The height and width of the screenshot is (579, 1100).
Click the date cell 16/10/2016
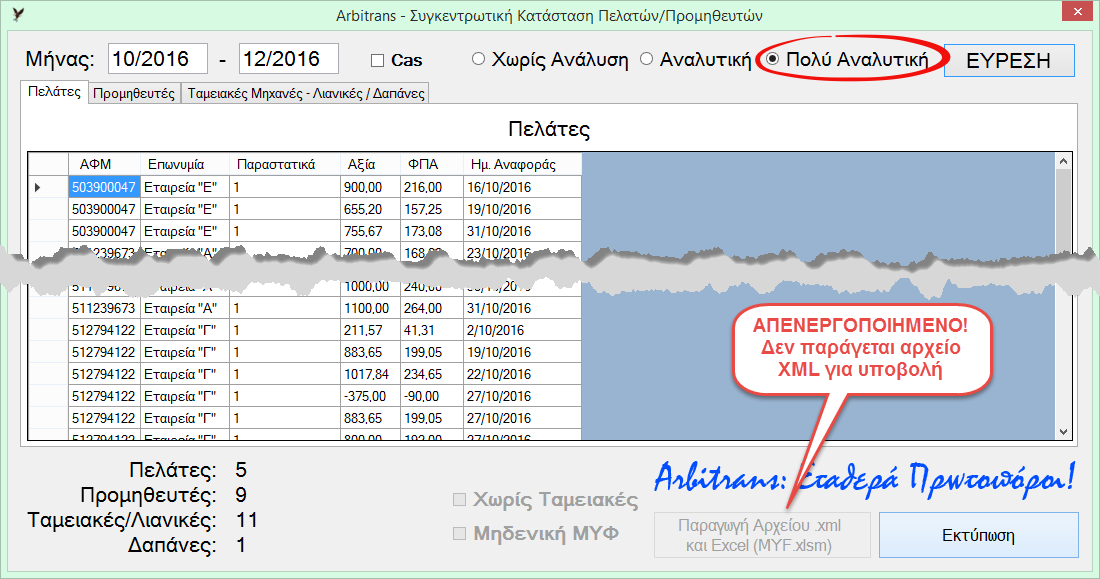tap(523, 187)
